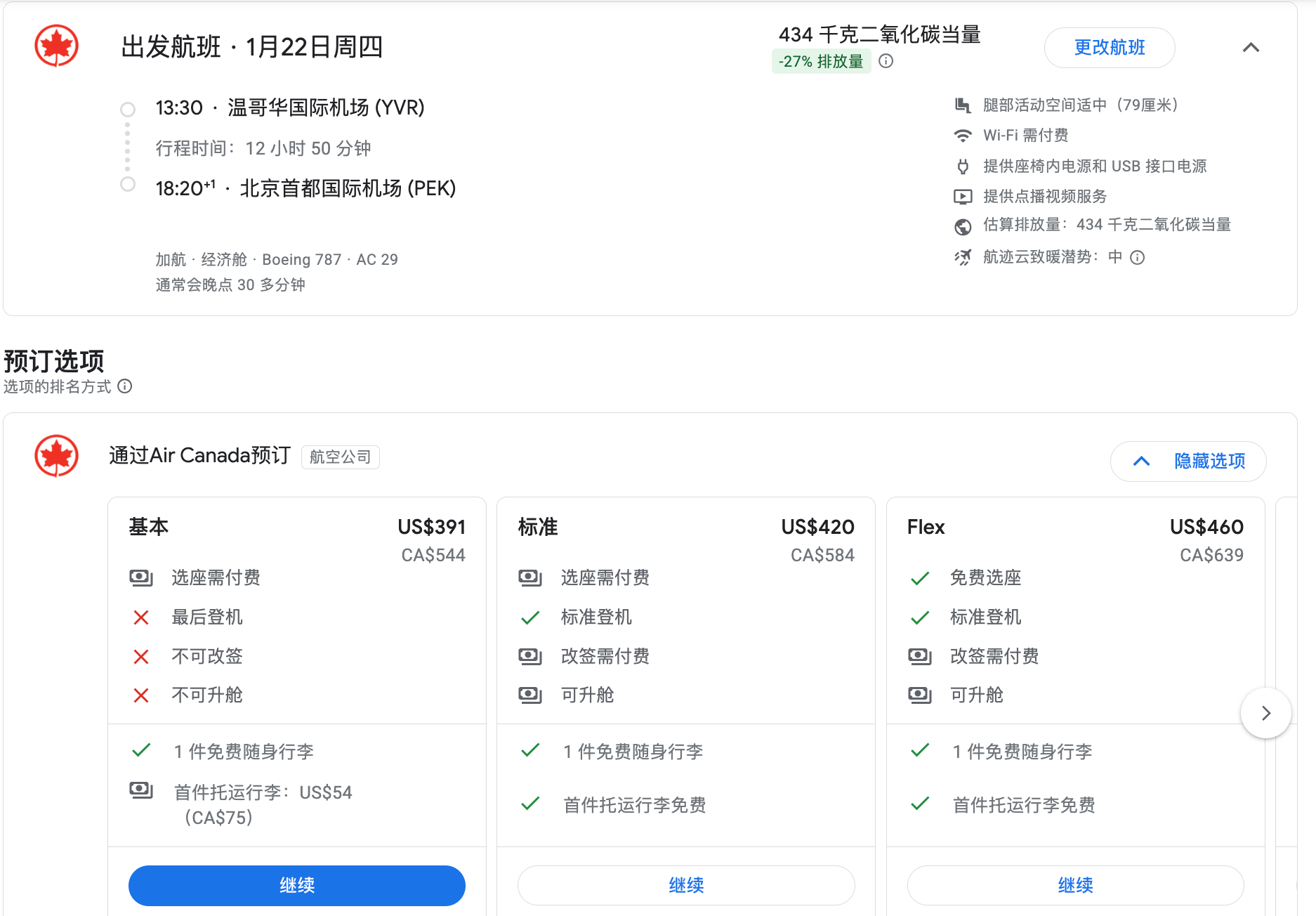Select the 基本 fare card title
The height and width of the screenshot is (916, 1316).
(x=149, y=527)
